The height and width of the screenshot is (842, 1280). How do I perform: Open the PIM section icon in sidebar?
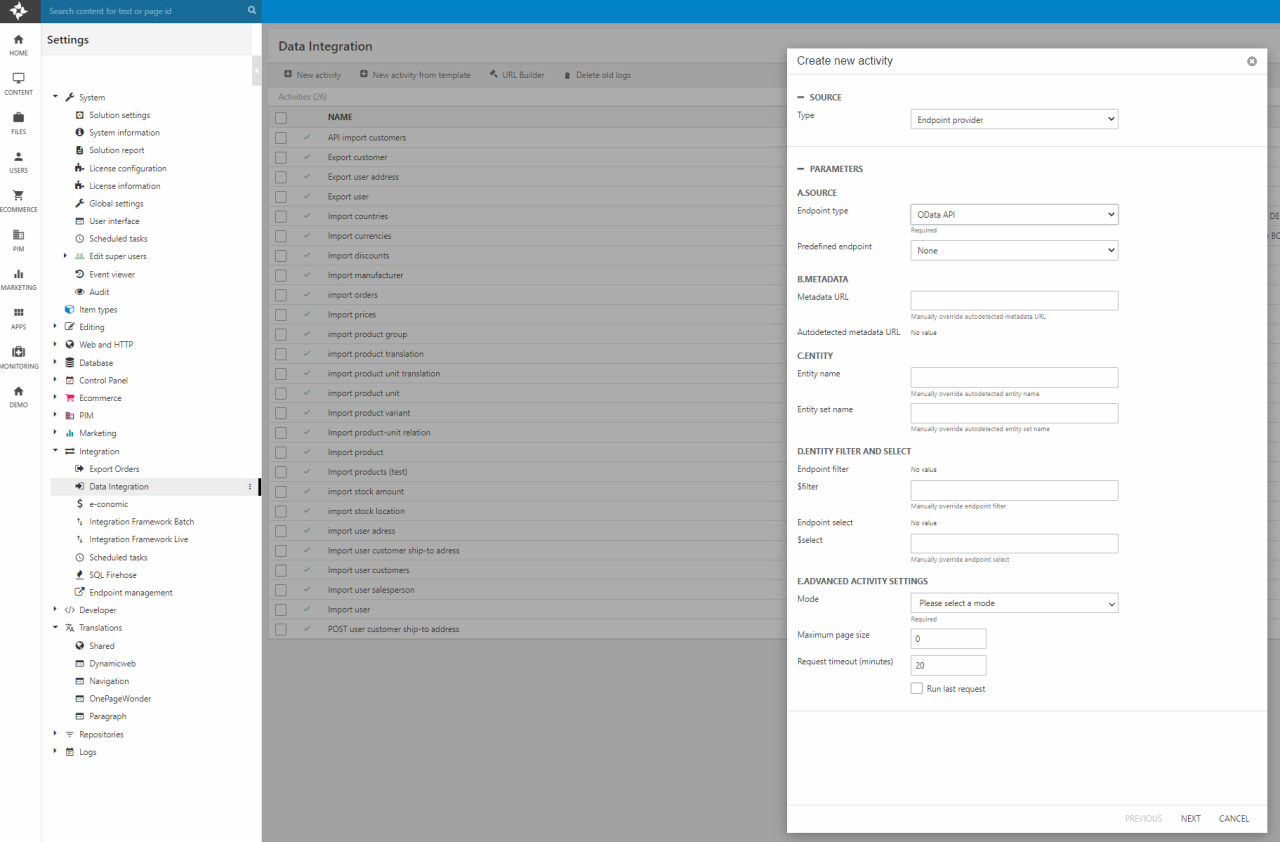[x=18, y=235]
